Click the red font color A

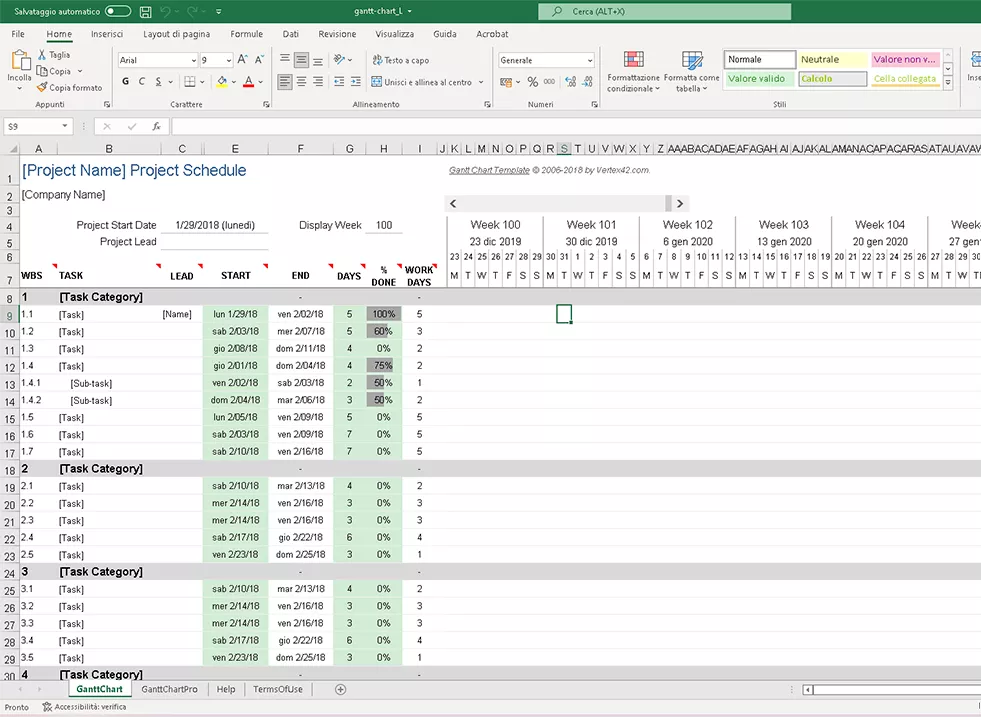tap(248, 82)
